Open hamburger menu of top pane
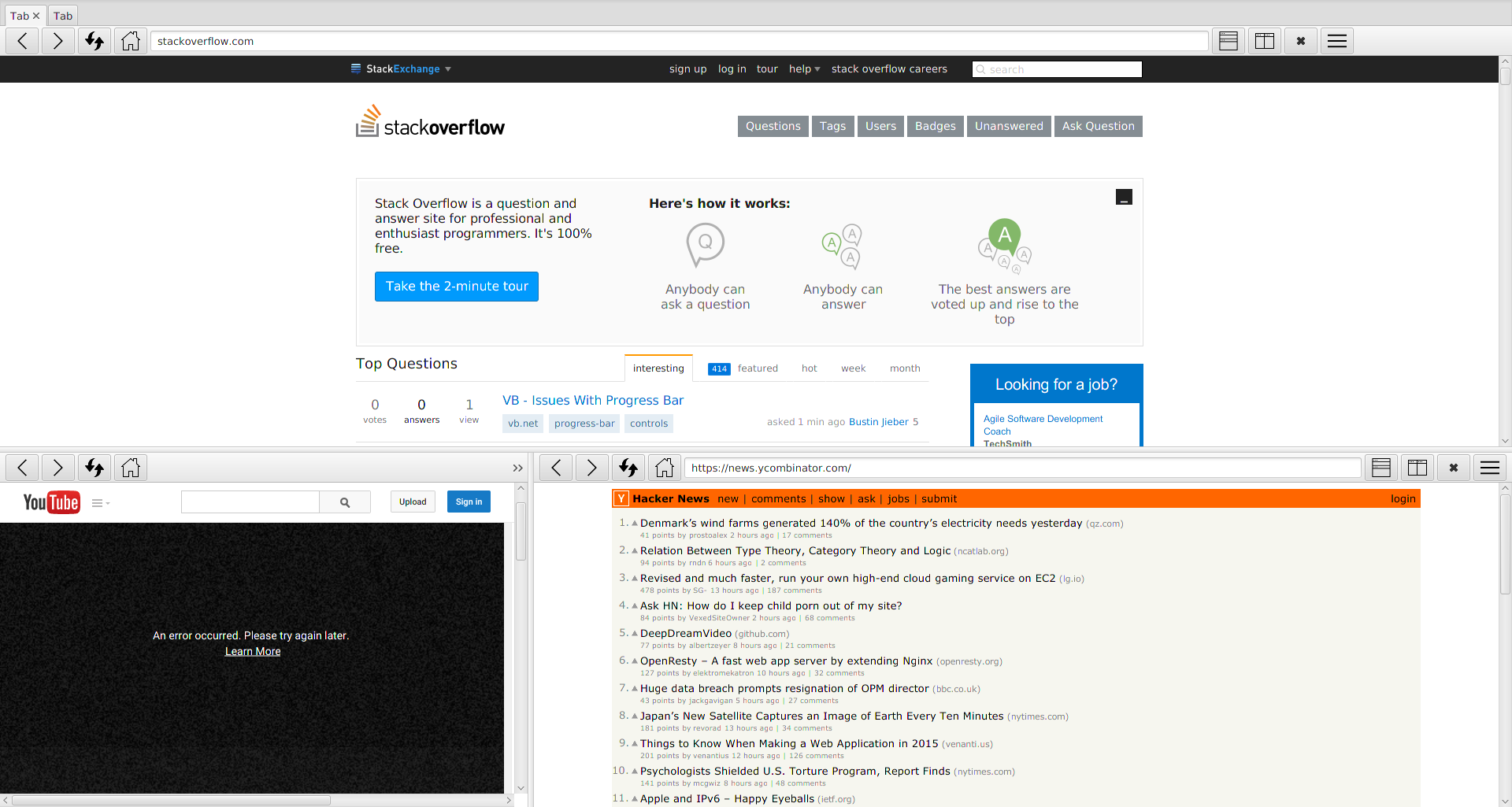This screenshot has width=1512, height=807. pos(1337,41)
